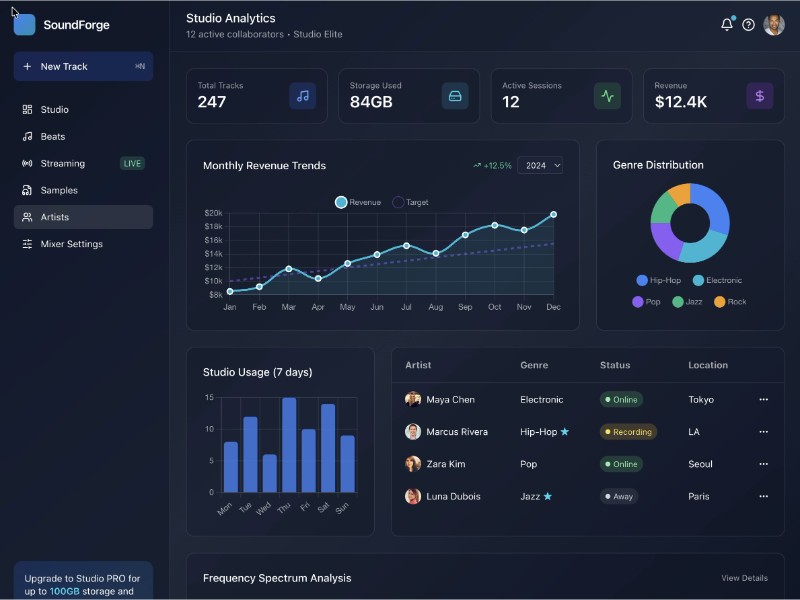Toggle Jazz in genre legend

(687, 302)
